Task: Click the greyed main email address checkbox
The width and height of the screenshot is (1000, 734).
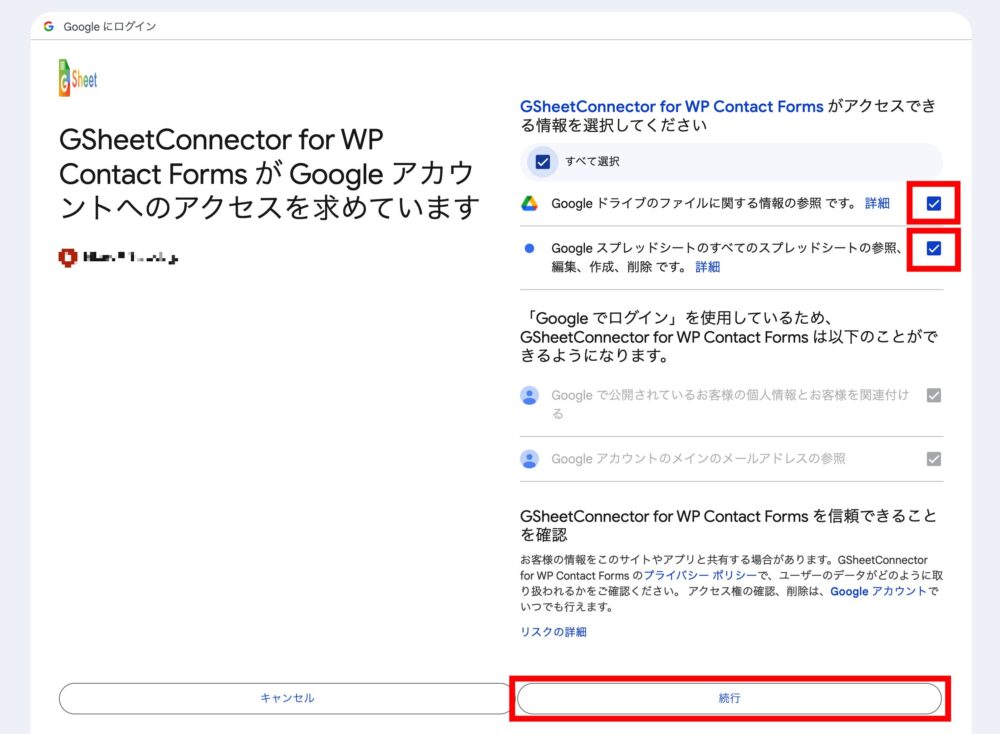Action: coord(934,459)
